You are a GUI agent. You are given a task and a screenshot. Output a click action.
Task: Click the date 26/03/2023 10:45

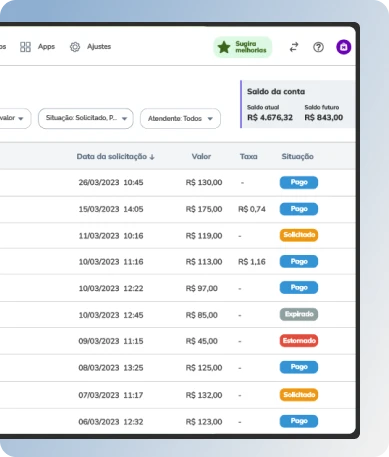[111, 182]
